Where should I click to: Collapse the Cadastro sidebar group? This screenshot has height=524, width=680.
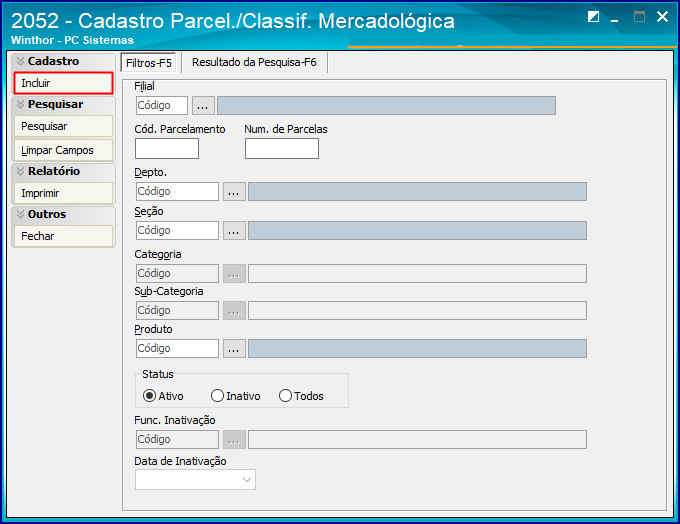(x=20, y=61)
